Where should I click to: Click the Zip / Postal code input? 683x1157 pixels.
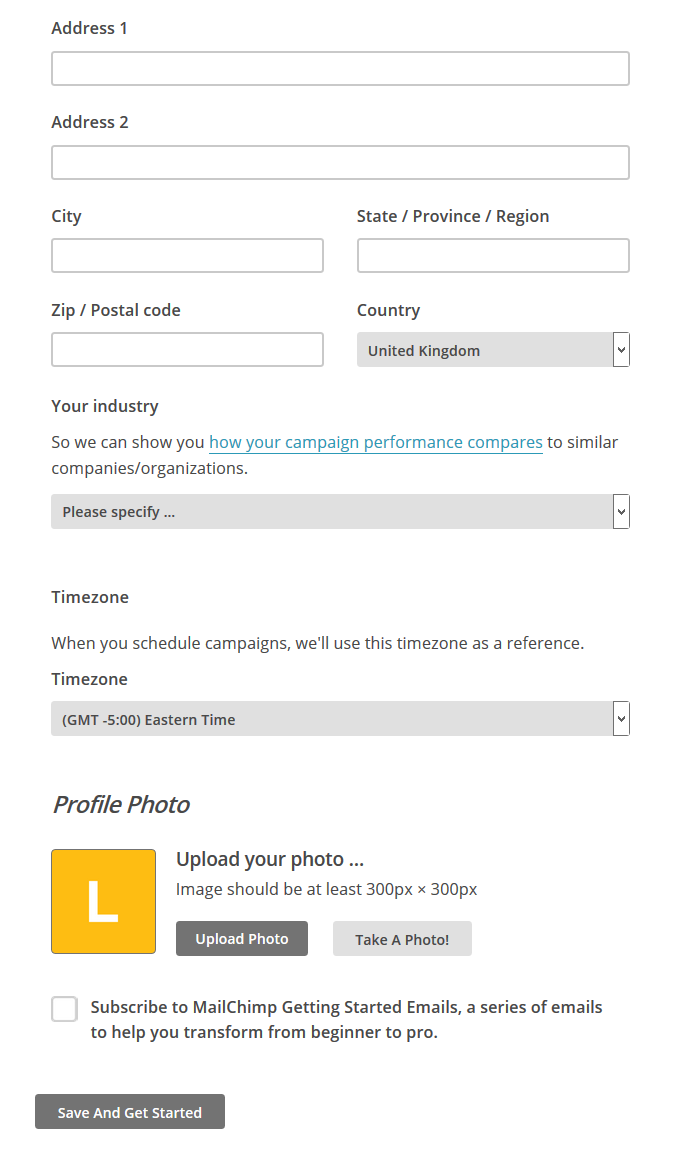click(187, 350)
